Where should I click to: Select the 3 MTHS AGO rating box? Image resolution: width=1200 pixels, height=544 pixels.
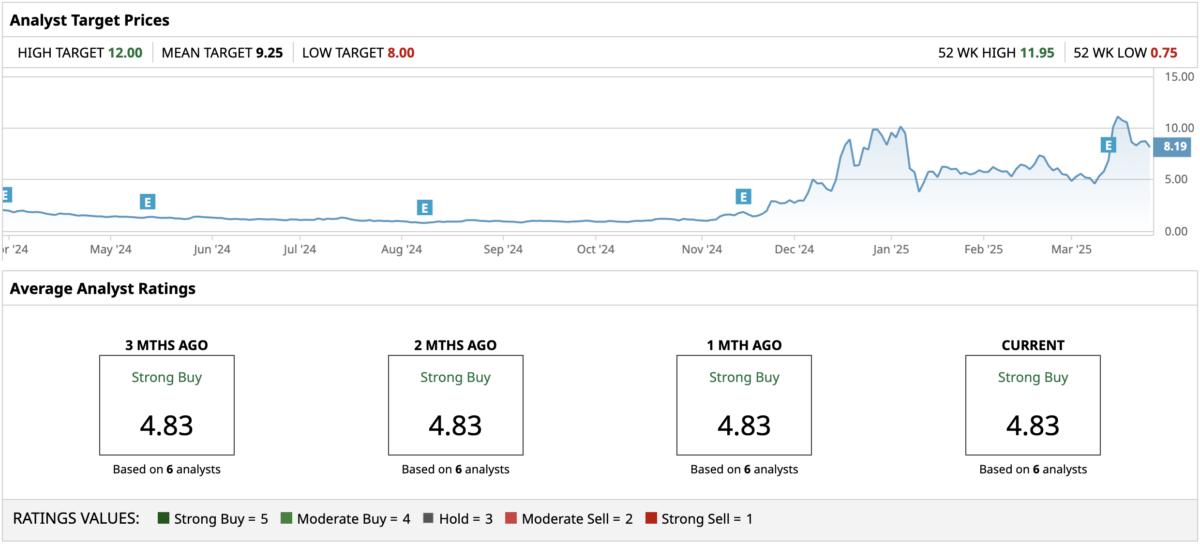pyautogui.click(x=166, y=404)
